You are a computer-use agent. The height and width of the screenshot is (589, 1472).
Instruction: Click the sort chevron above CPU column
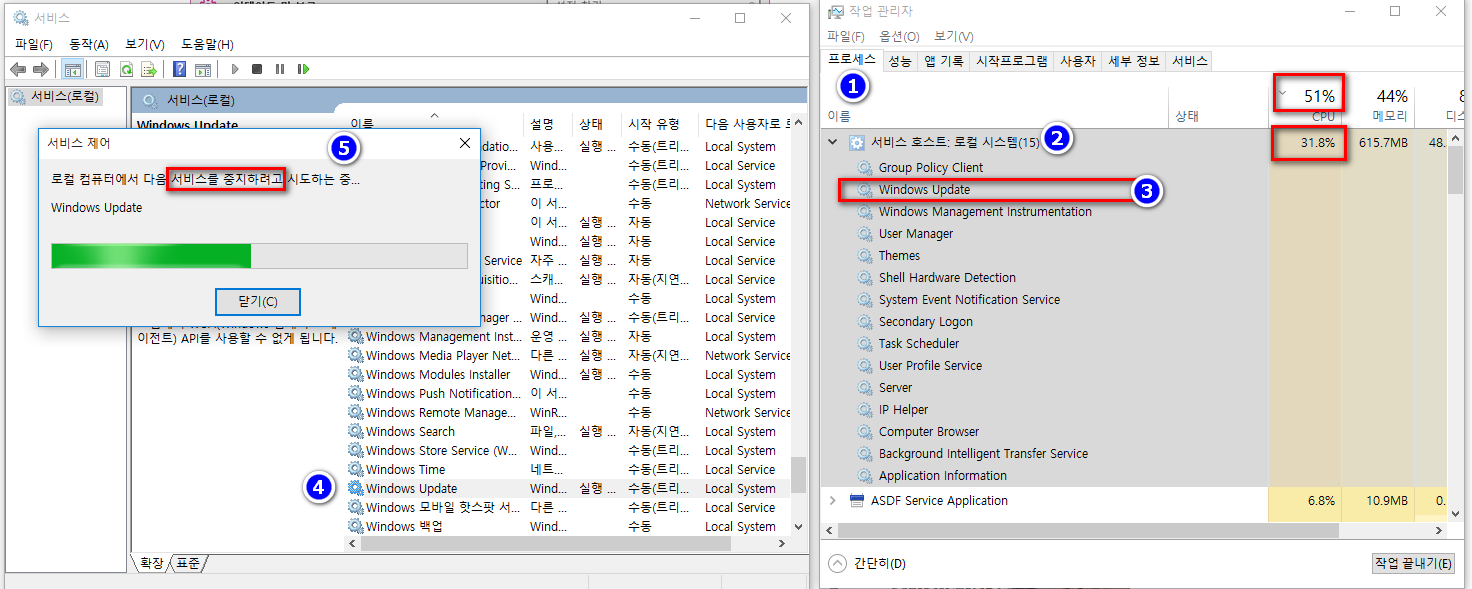coord(1284,94)
